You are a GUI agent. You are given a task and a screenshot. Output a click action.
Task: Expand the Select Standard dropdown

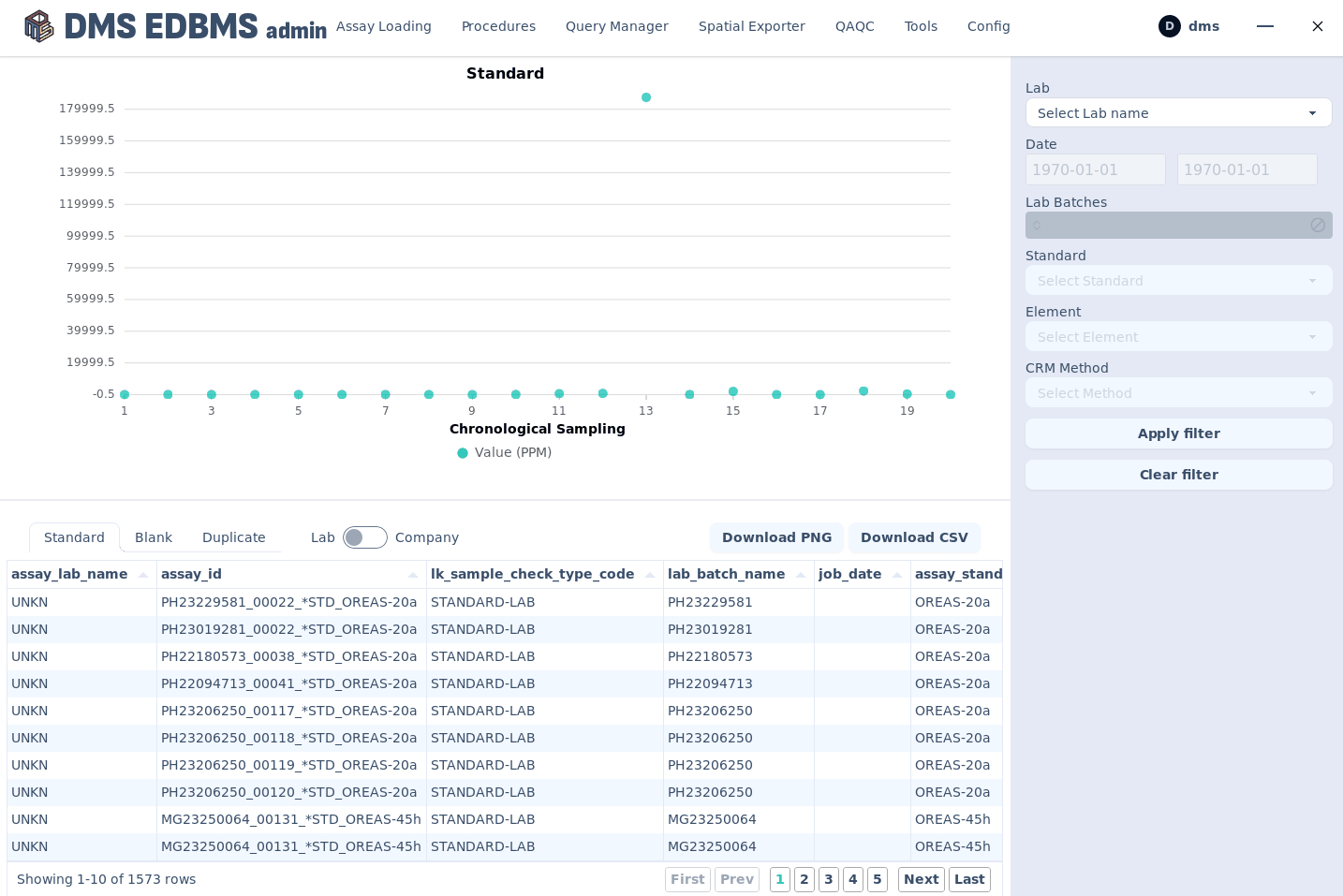(x=1178, y=281)
